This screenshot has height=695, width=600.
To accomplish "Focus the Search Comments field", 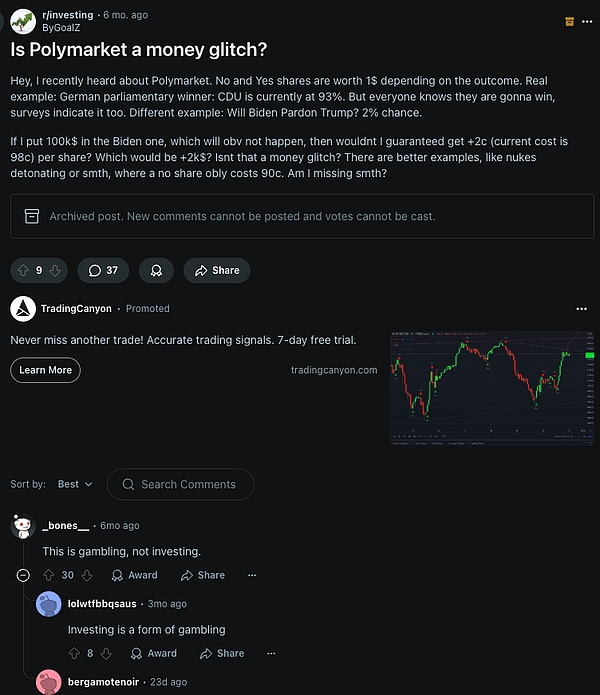I will click(188, 484).
